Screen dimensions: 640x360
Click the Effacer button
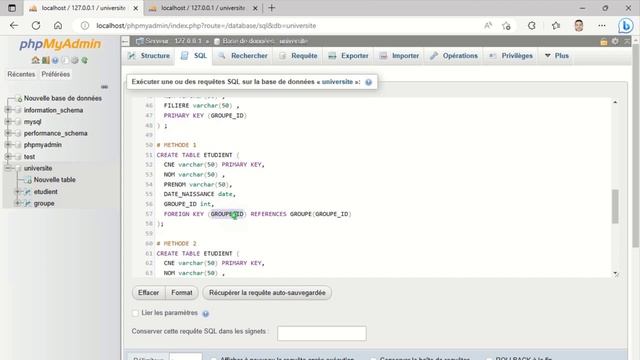click(149, 293)
